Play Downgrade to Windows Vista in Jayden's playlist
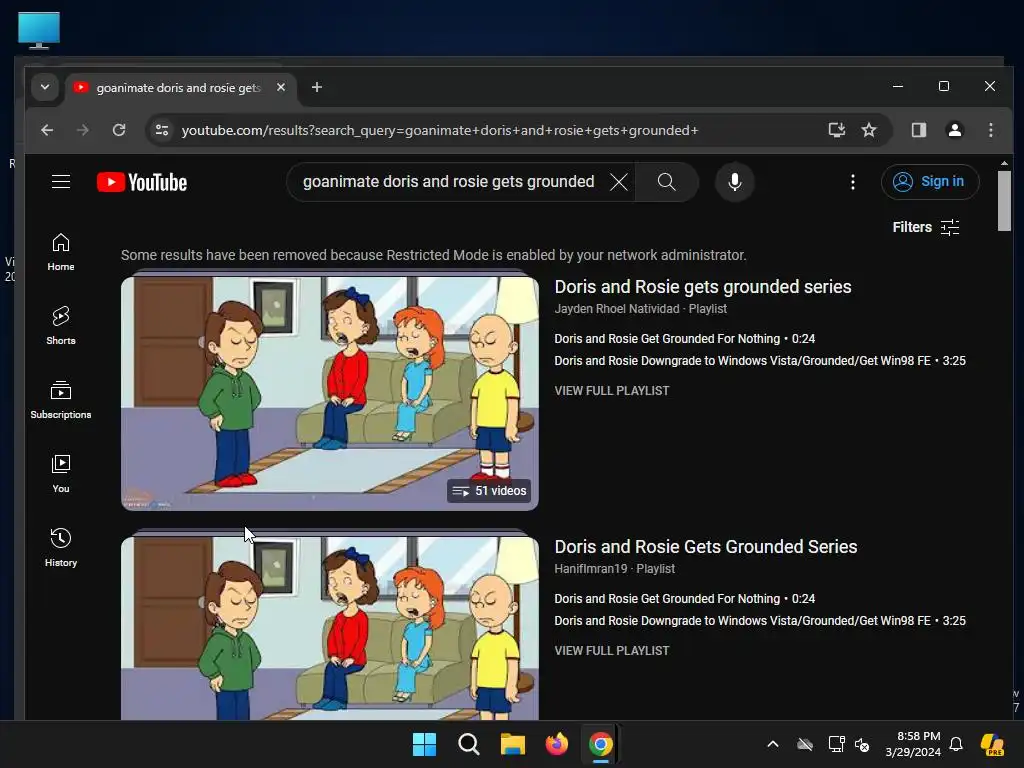Viewport: 1024px width, 768px height. click(760, 361)
